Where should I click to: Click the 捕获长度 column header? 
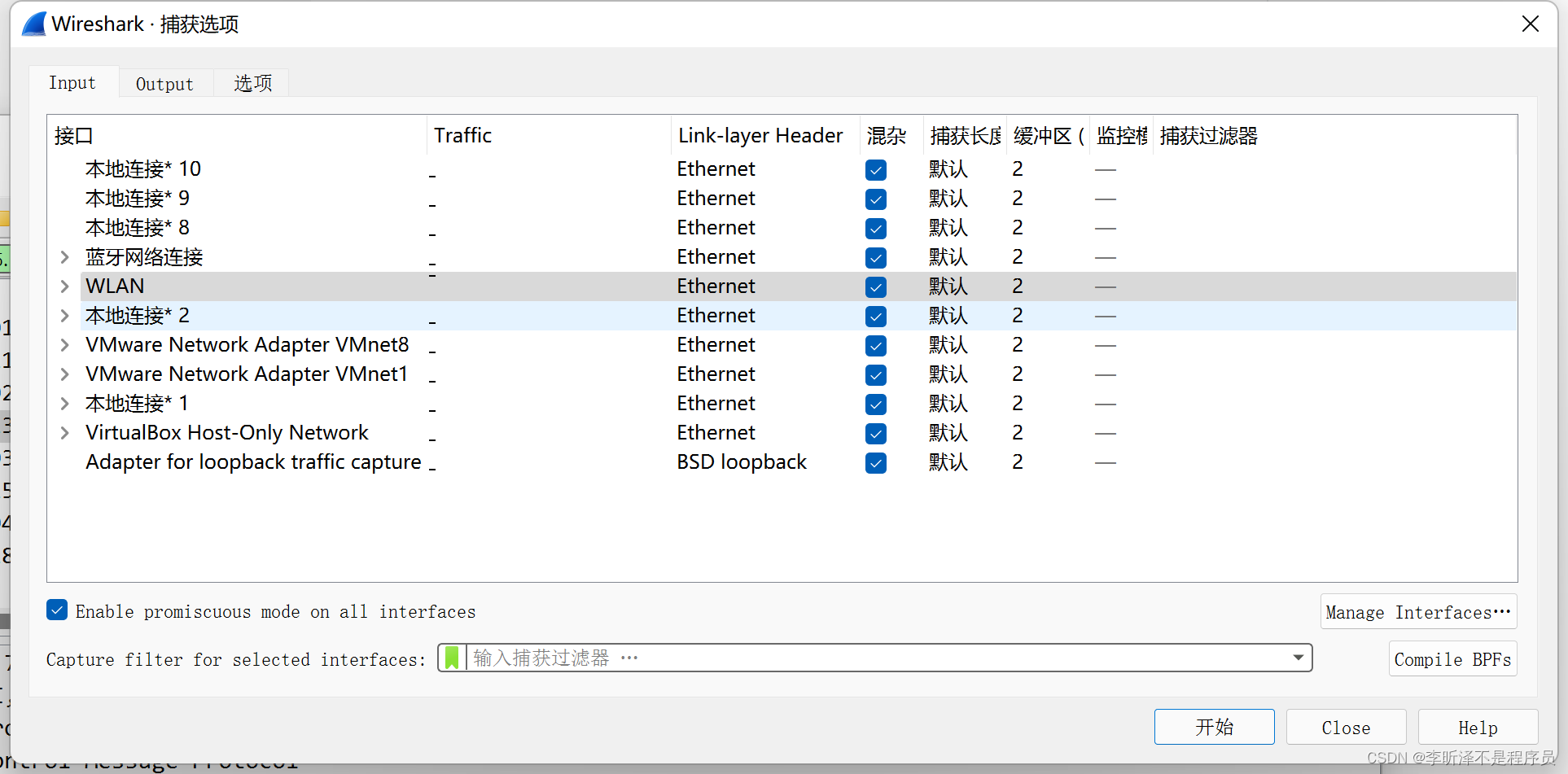965,136
